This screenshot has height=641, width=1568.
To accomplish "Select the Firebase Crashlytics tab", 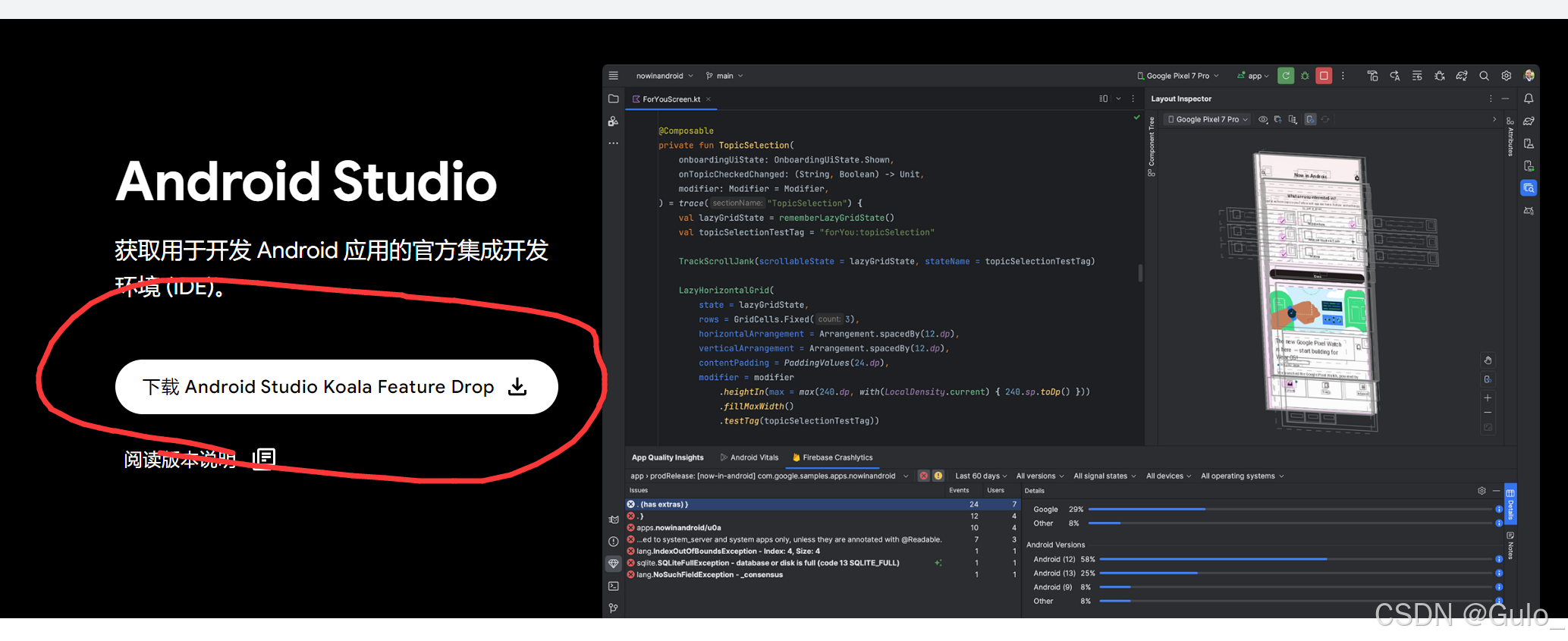I will point(832,457).
